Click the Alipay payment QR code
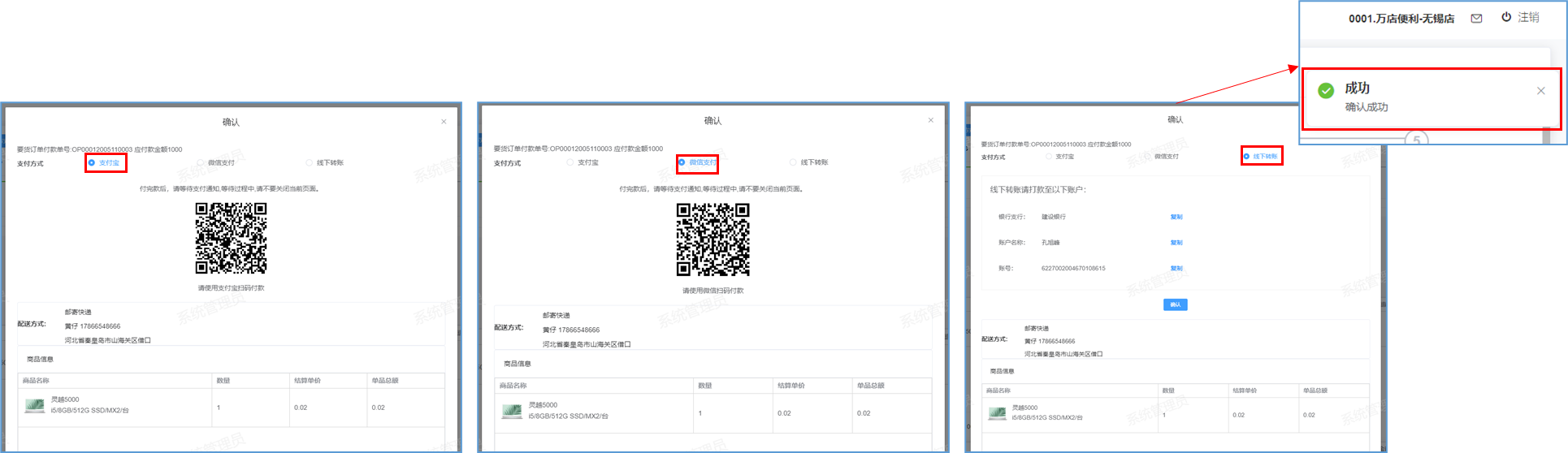Viewport: 1568px width, 453px height. tap(231, 238)
